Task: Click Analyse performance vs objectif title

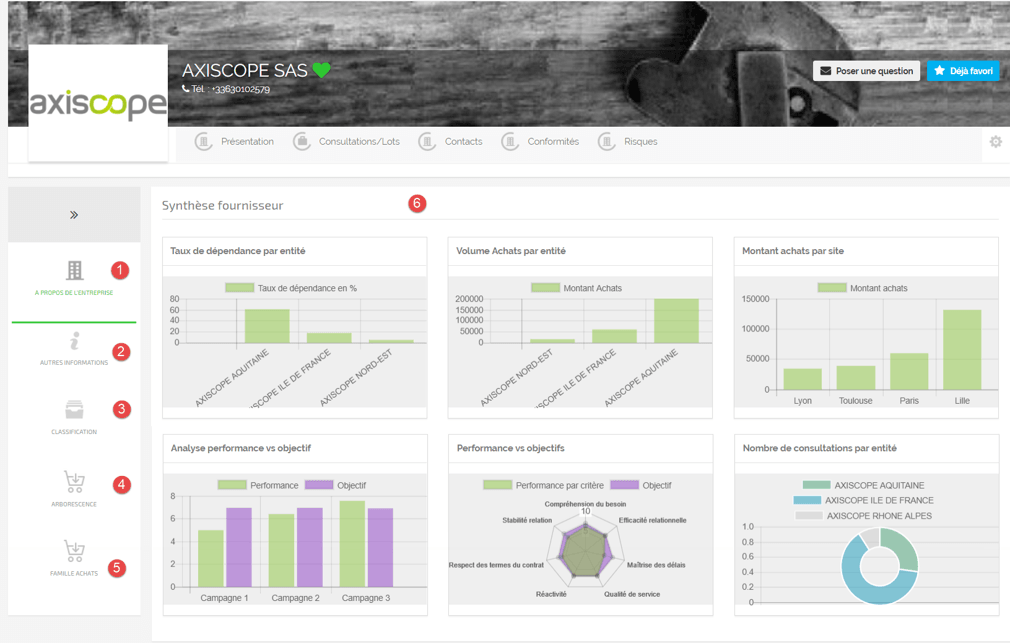Action: pos(241,448)
